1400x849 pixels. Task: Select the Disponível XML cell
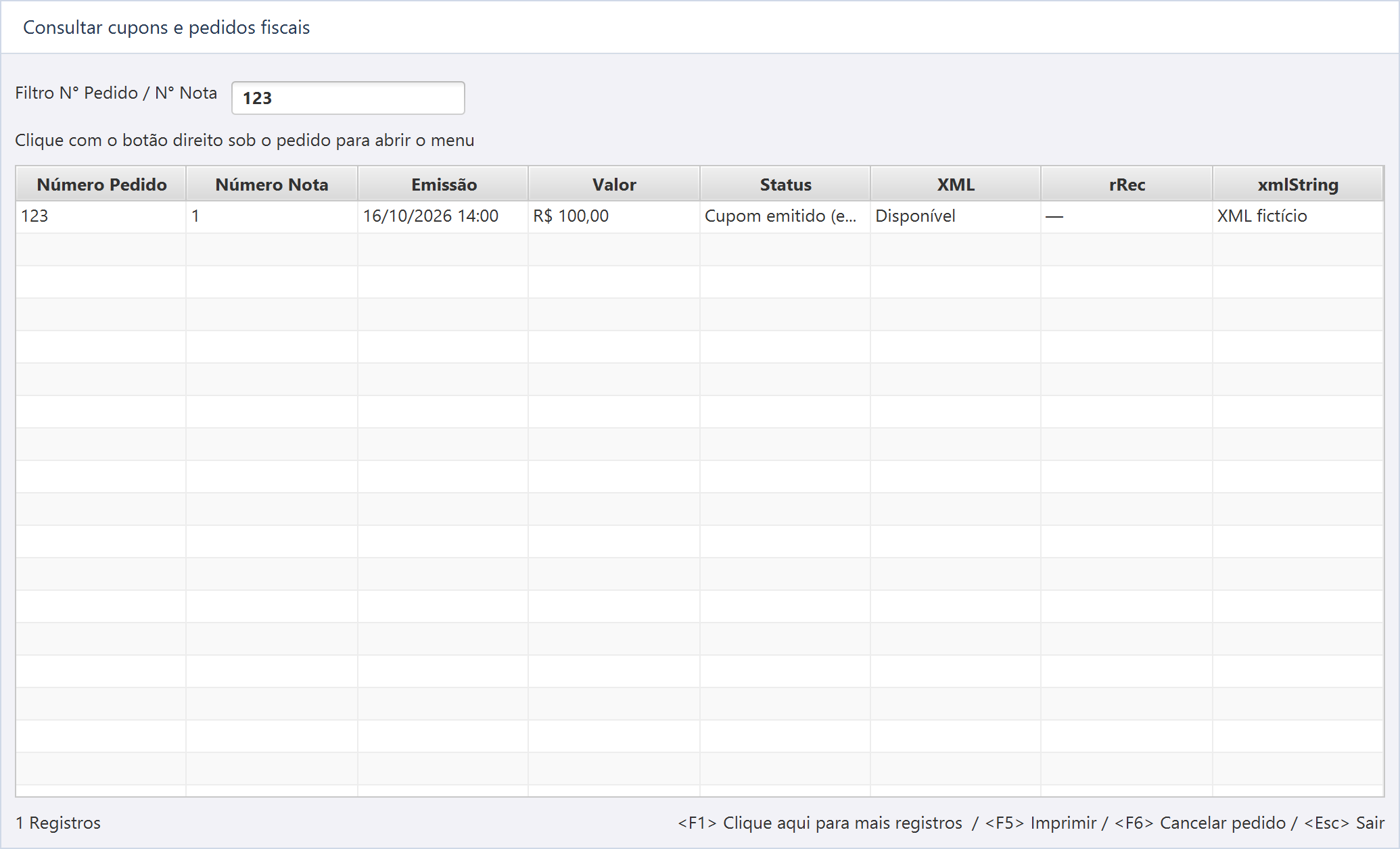coord(956,216)
